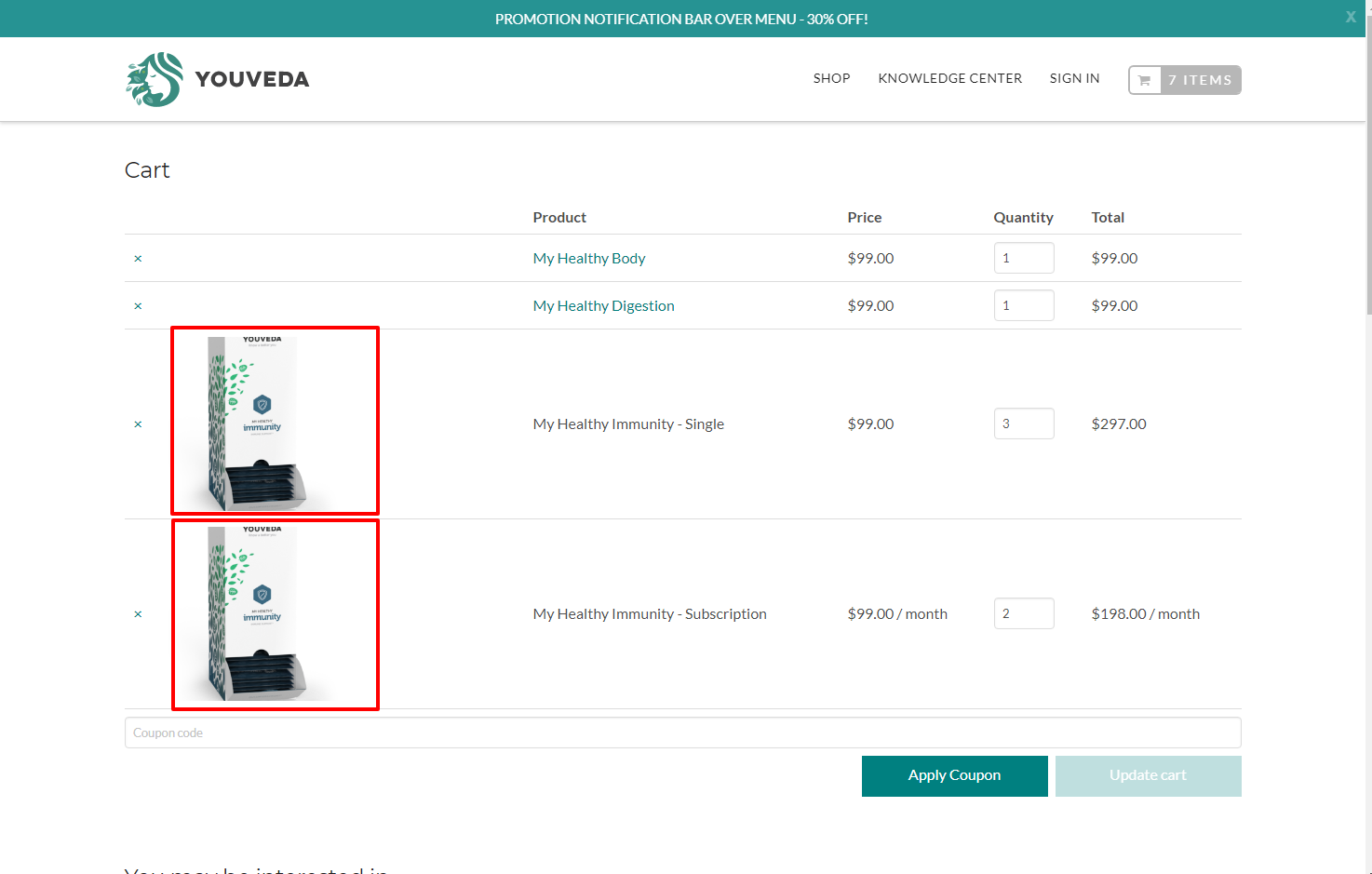Viewport: 1372px width, 874px height.
Task: Click the Immunity Subscription product thumbnail
Action: coord(275,614)
